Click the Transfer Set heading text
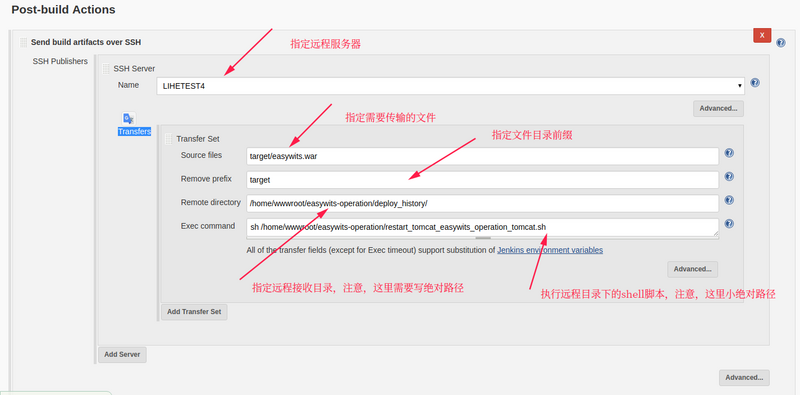This screenshot has width=800, height=395. click(x=198, y=139)
